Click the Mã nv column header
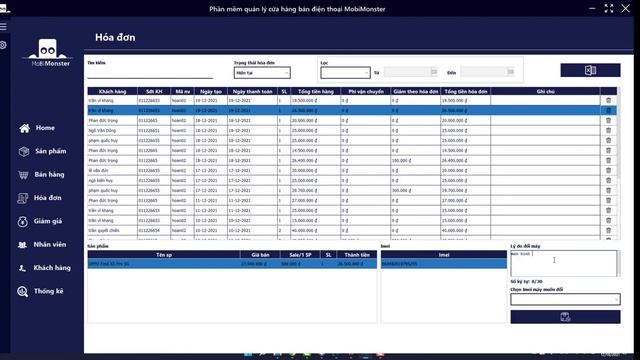The image size is (640, 360). [x=182, y=91]
